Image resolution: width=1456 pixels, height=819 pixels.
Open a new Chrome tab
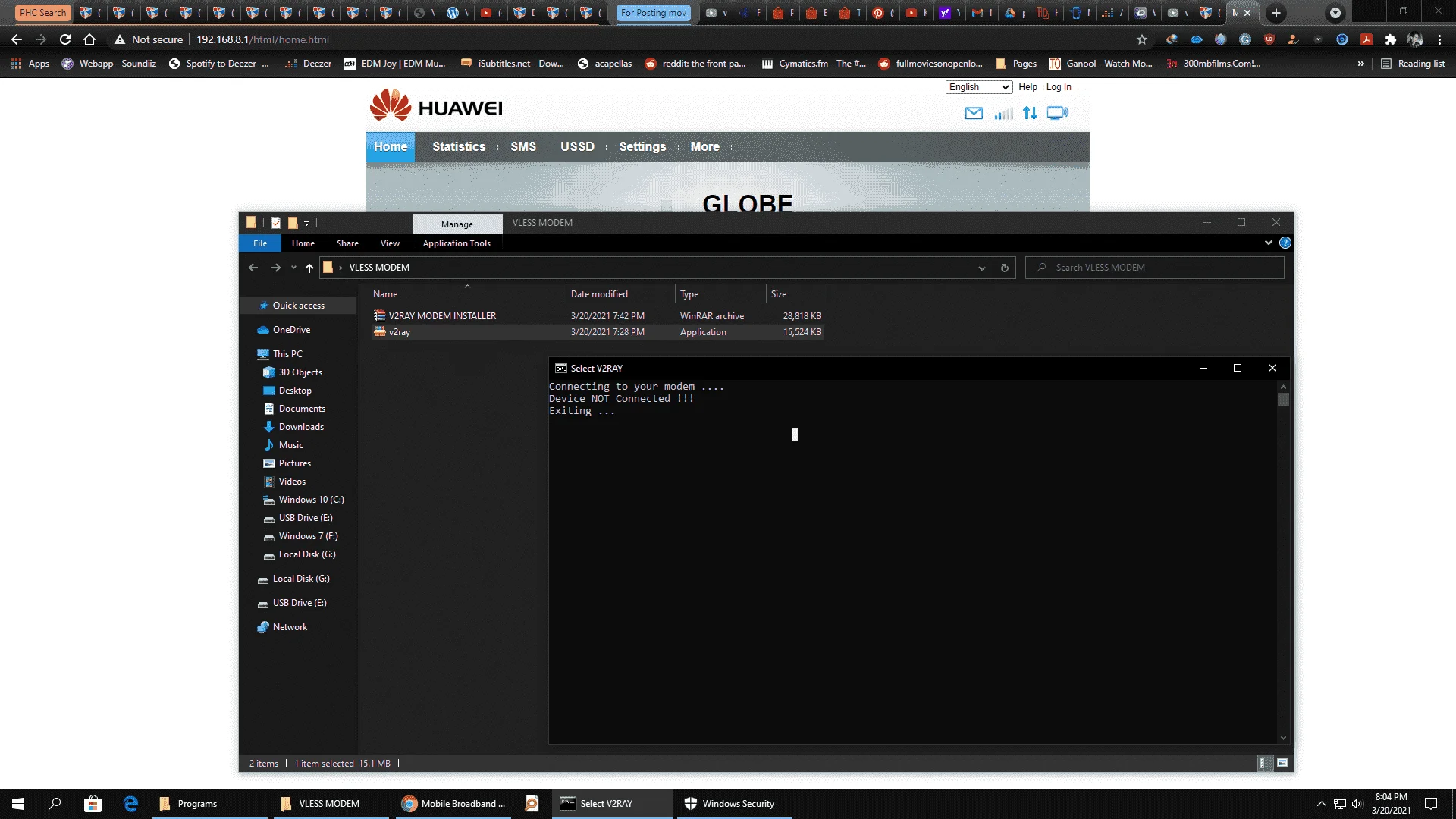pyautogui.click(x=1276, y=13)
